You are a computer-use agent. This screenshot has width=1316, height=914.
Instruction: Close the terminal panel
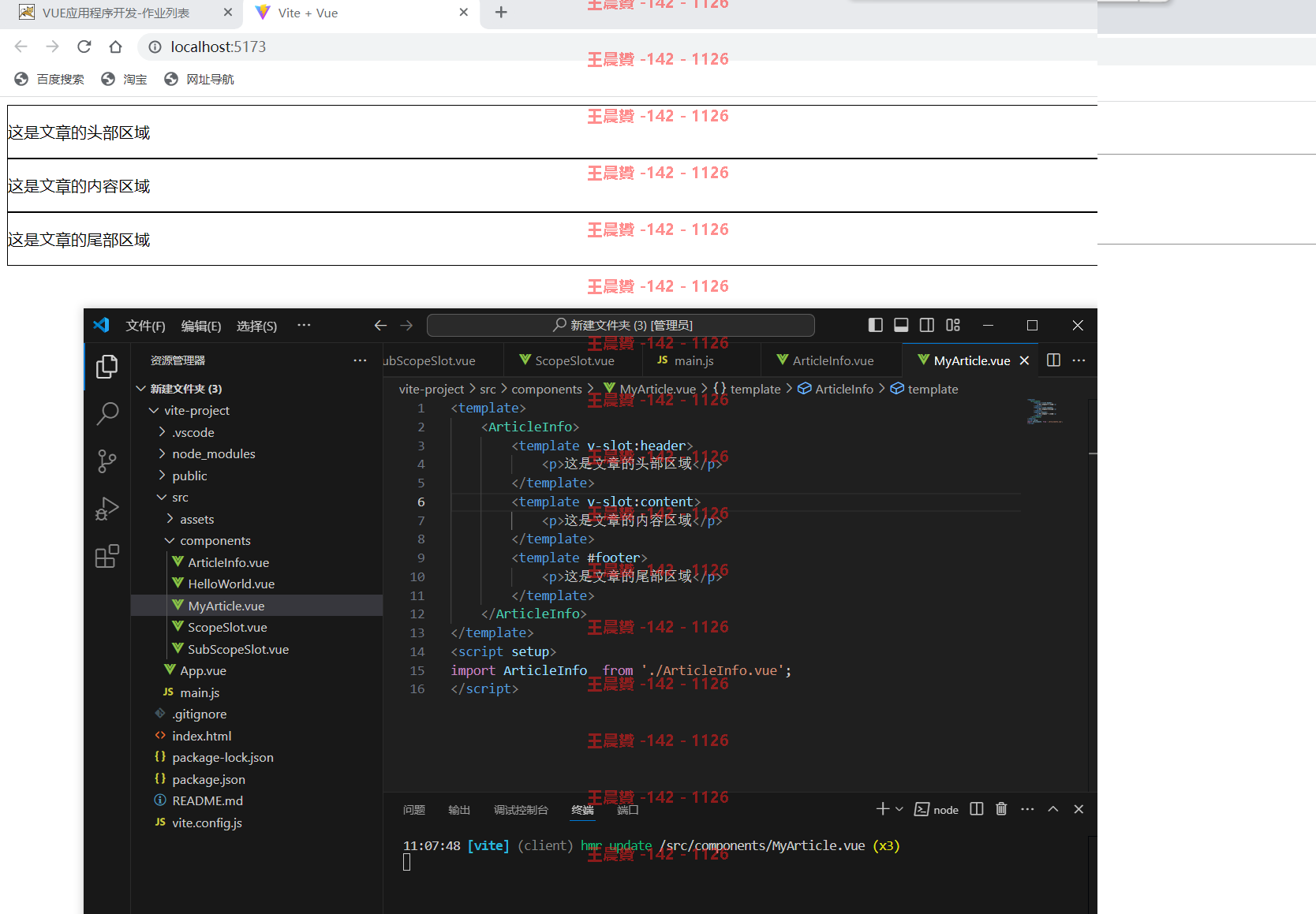pyautogui.click(x=1079, y=809)
